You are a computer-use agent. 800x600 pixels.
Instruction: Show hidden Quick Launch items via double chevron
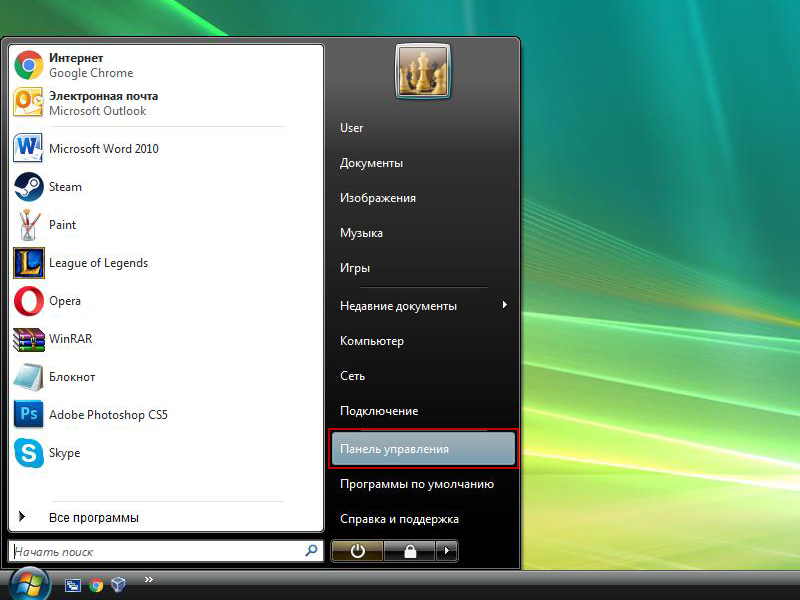tap(149, 579)
